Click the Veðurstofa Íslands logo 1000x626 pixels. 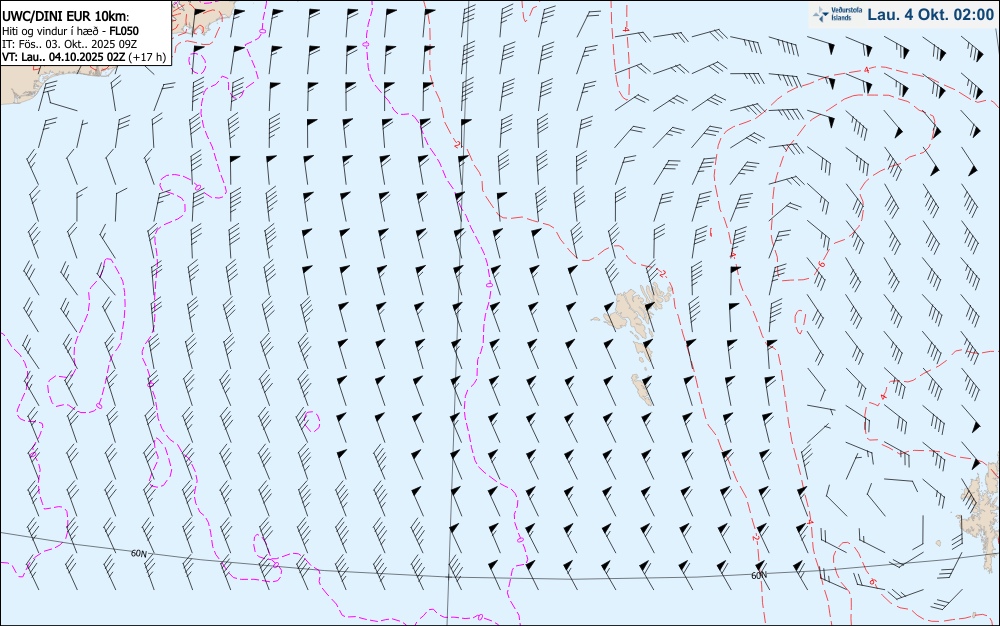point(838,14)
